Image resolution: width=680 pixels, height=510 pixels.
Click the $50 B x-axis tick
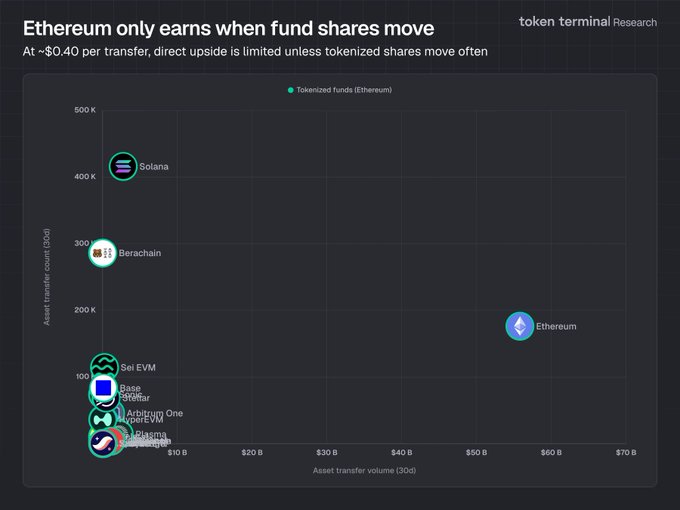[476, 452]
